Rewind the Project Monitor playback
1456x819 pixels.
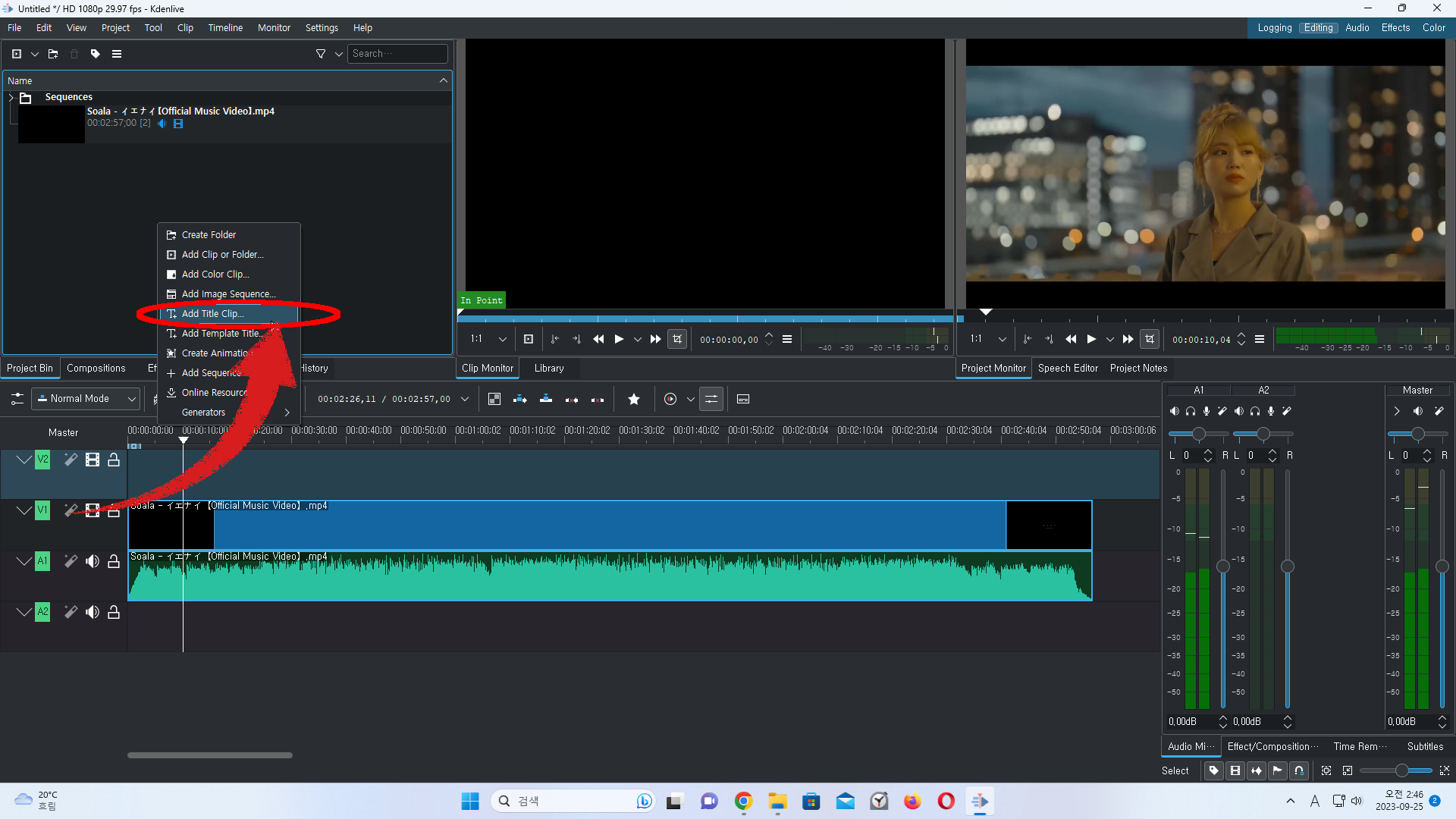click(1071, 340)
